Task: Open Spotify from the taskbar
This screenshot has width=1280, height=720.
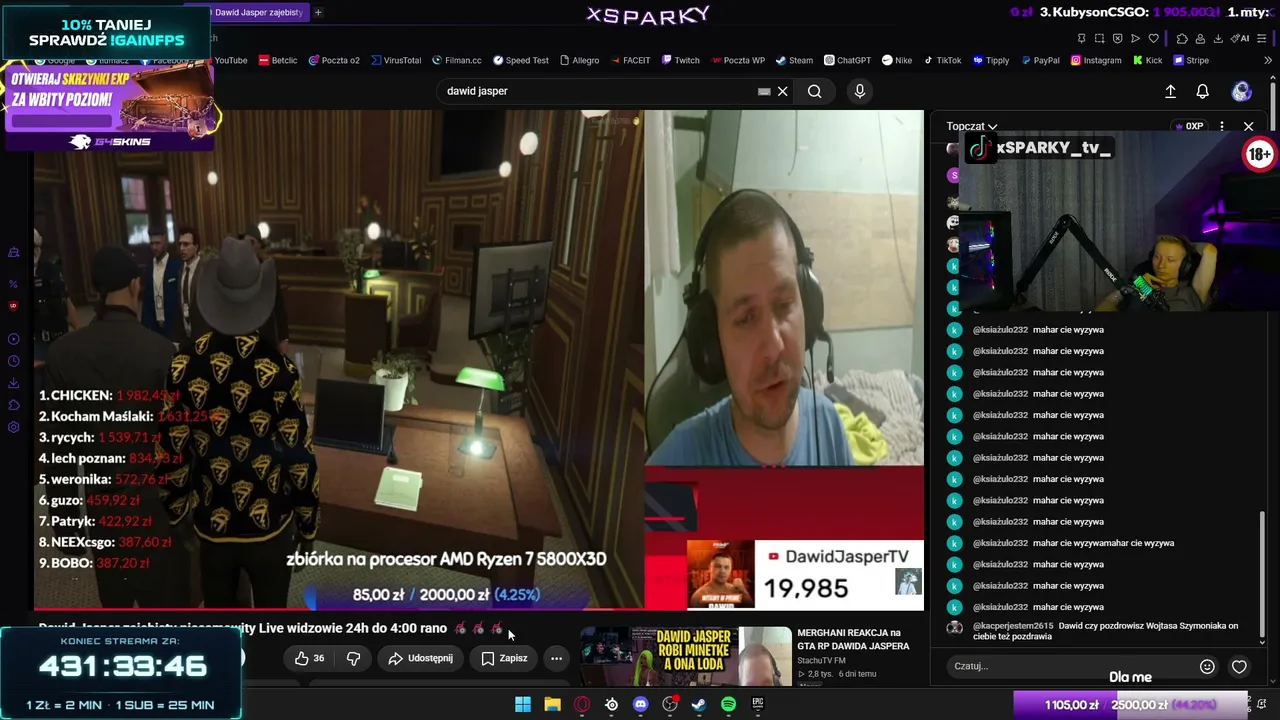Action: point(728,704)
